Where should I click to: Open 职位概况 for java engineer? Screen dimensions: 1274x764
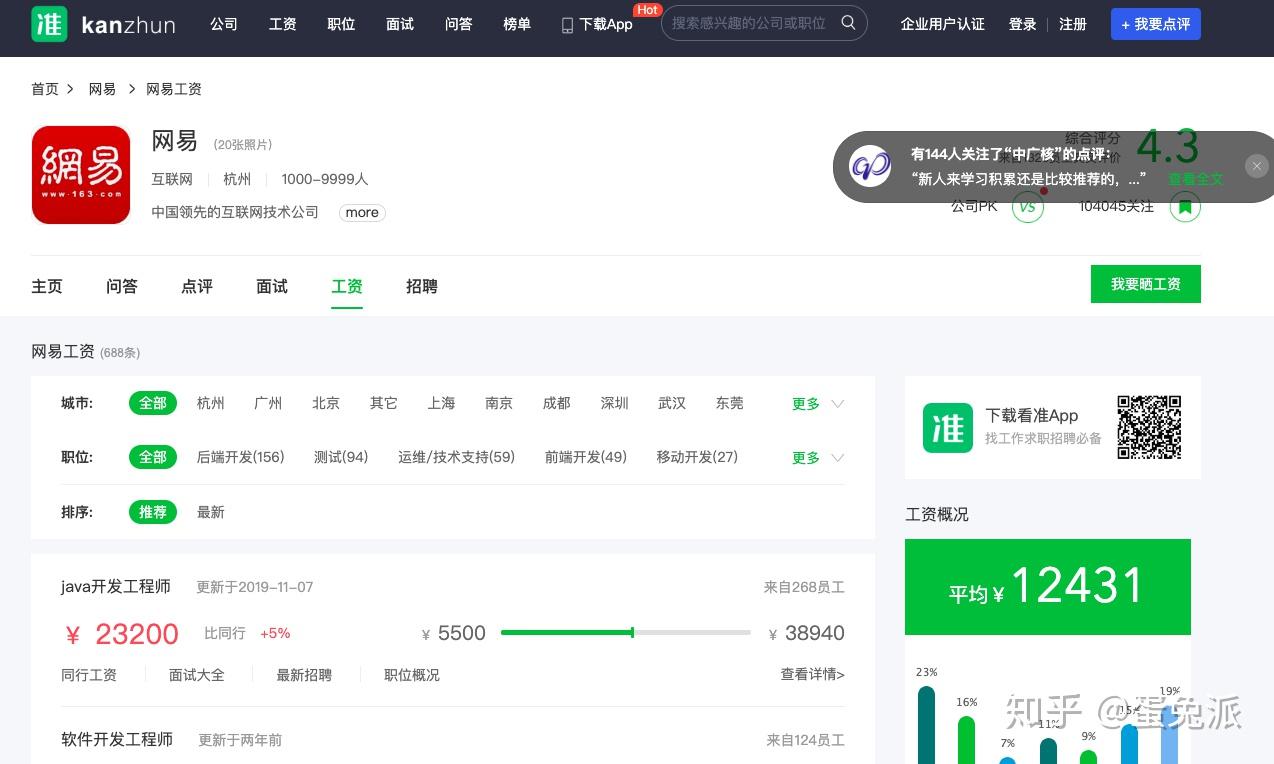click(x=412, y=675)
